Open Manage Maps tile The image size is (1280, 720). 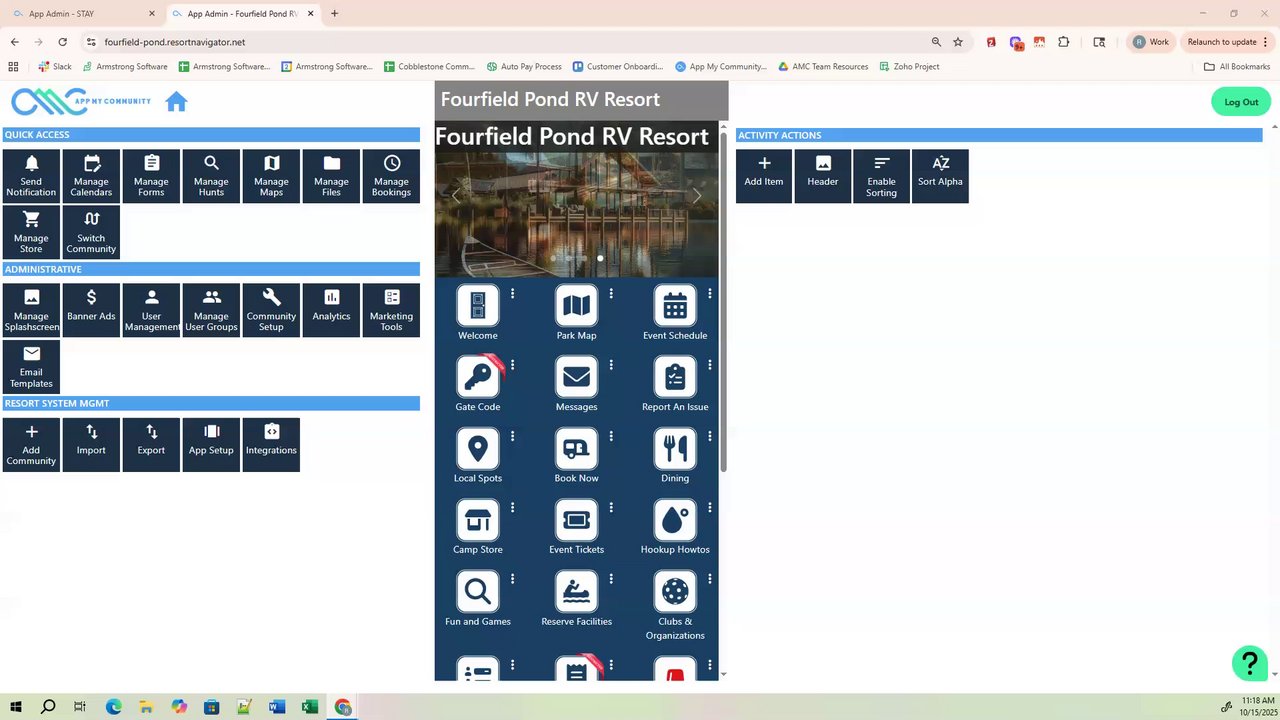coord(271,176)
